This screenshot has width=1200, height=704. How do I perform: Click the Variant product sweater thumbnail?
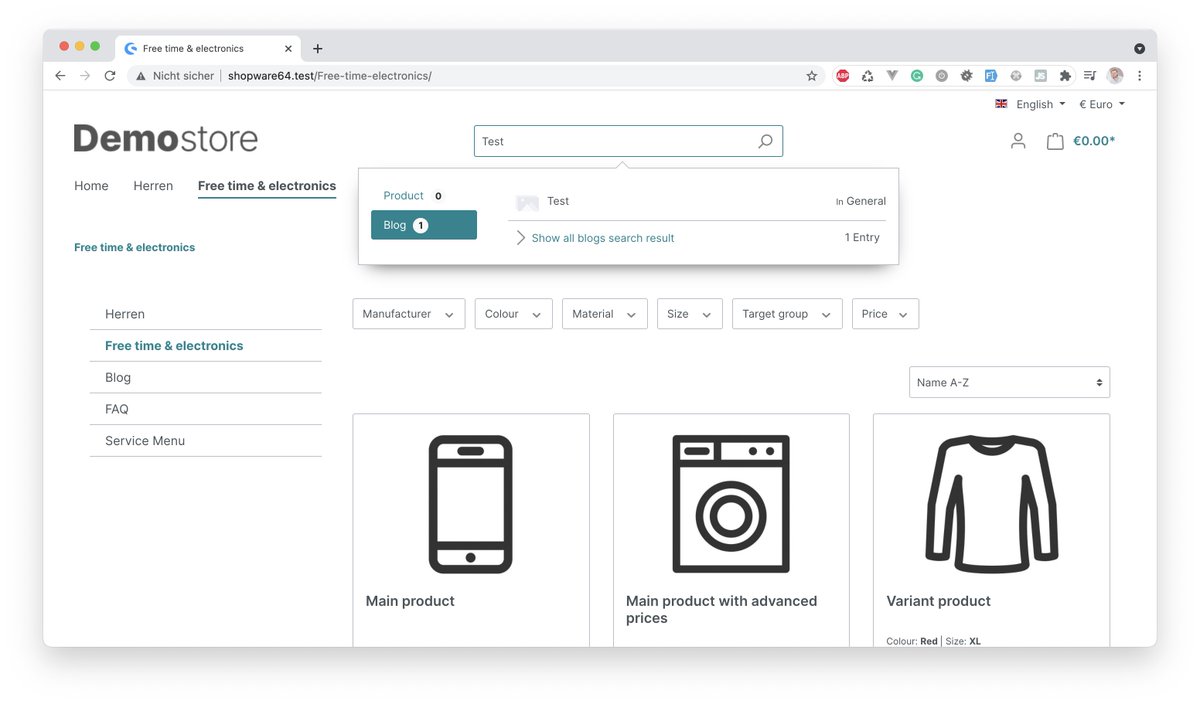tap(990, 502)
